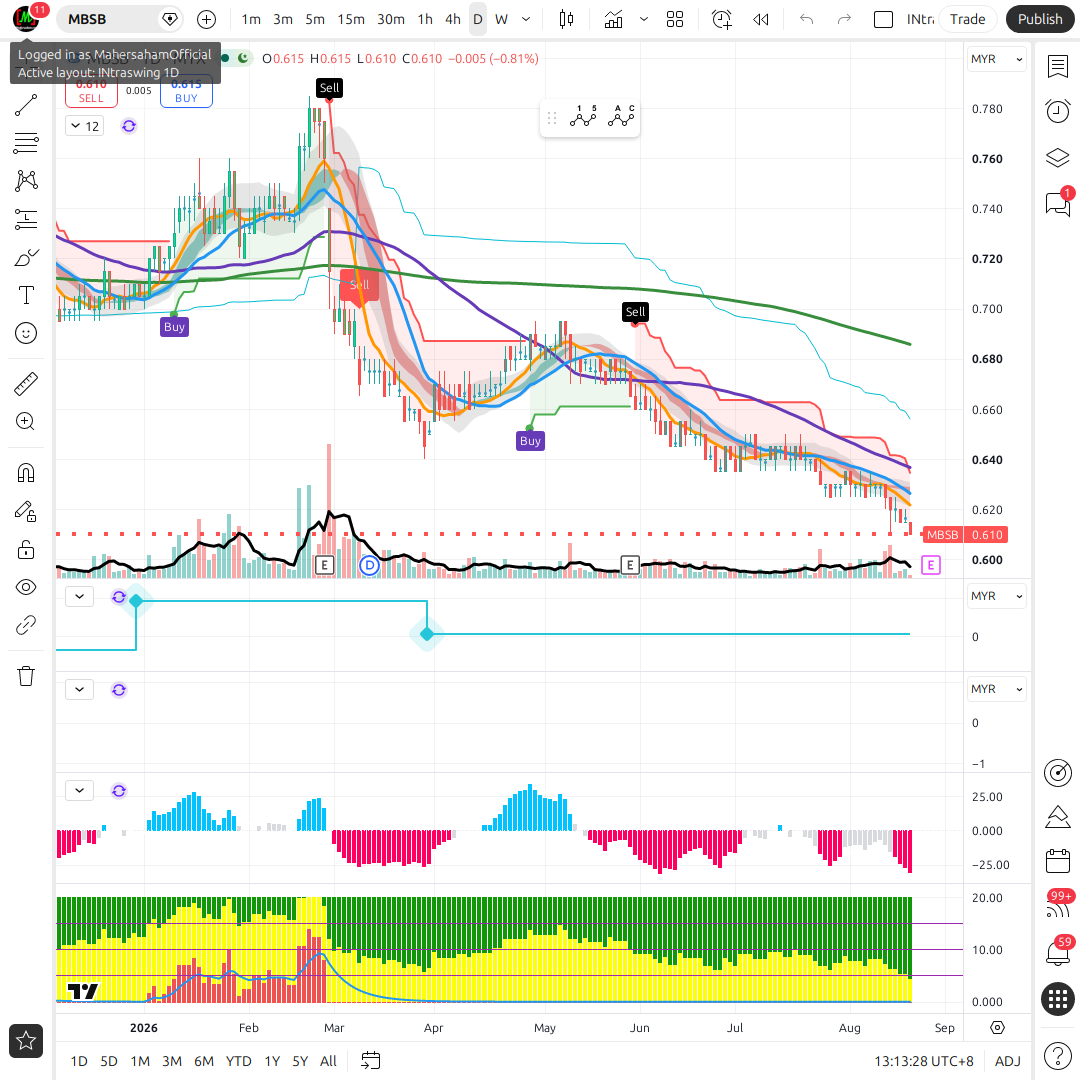Open the chats panel with notification

[x=1057, y=203]
